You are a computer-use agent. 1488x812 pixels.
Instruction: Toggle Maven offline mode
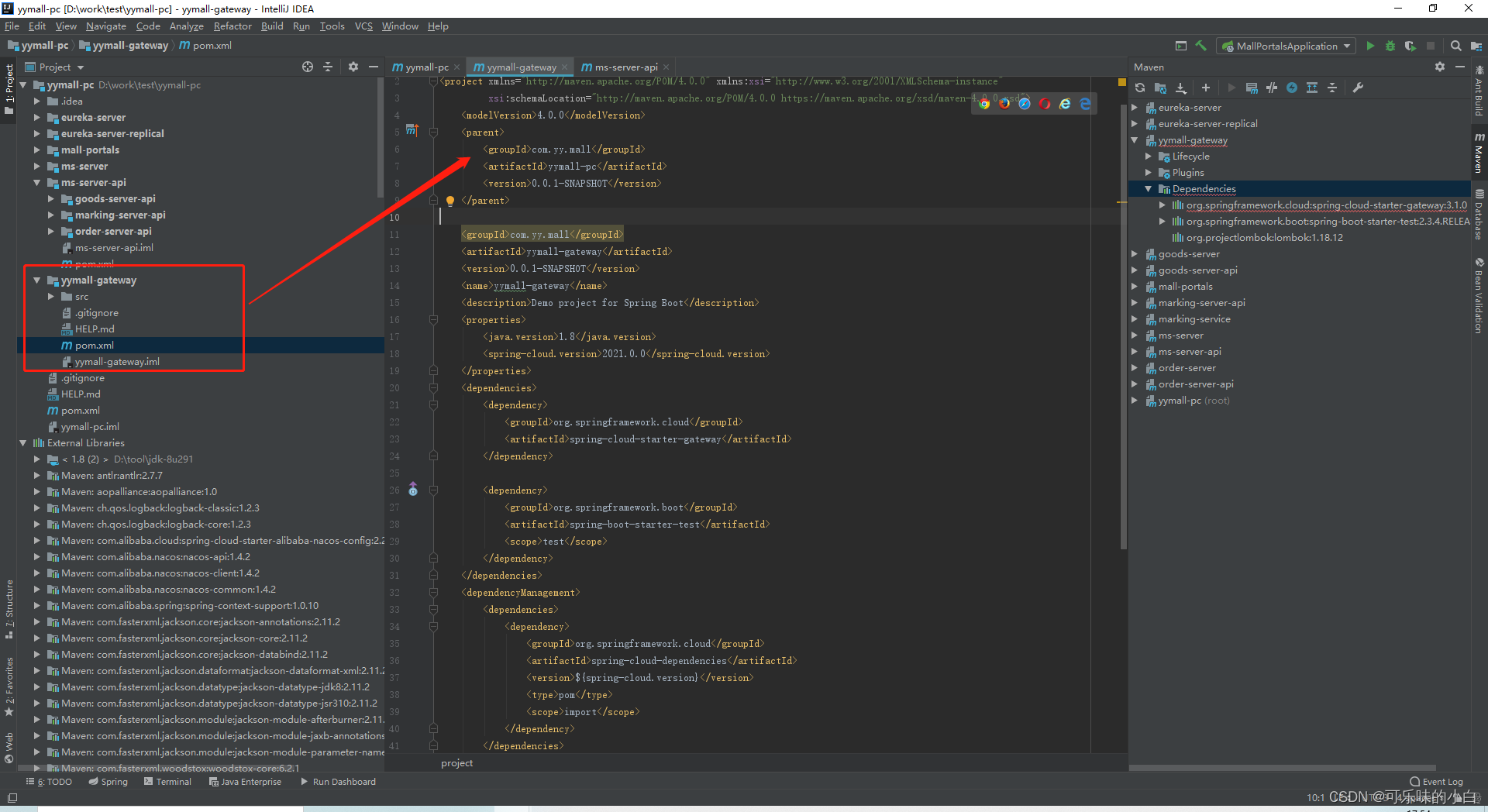coord(1272,88)
